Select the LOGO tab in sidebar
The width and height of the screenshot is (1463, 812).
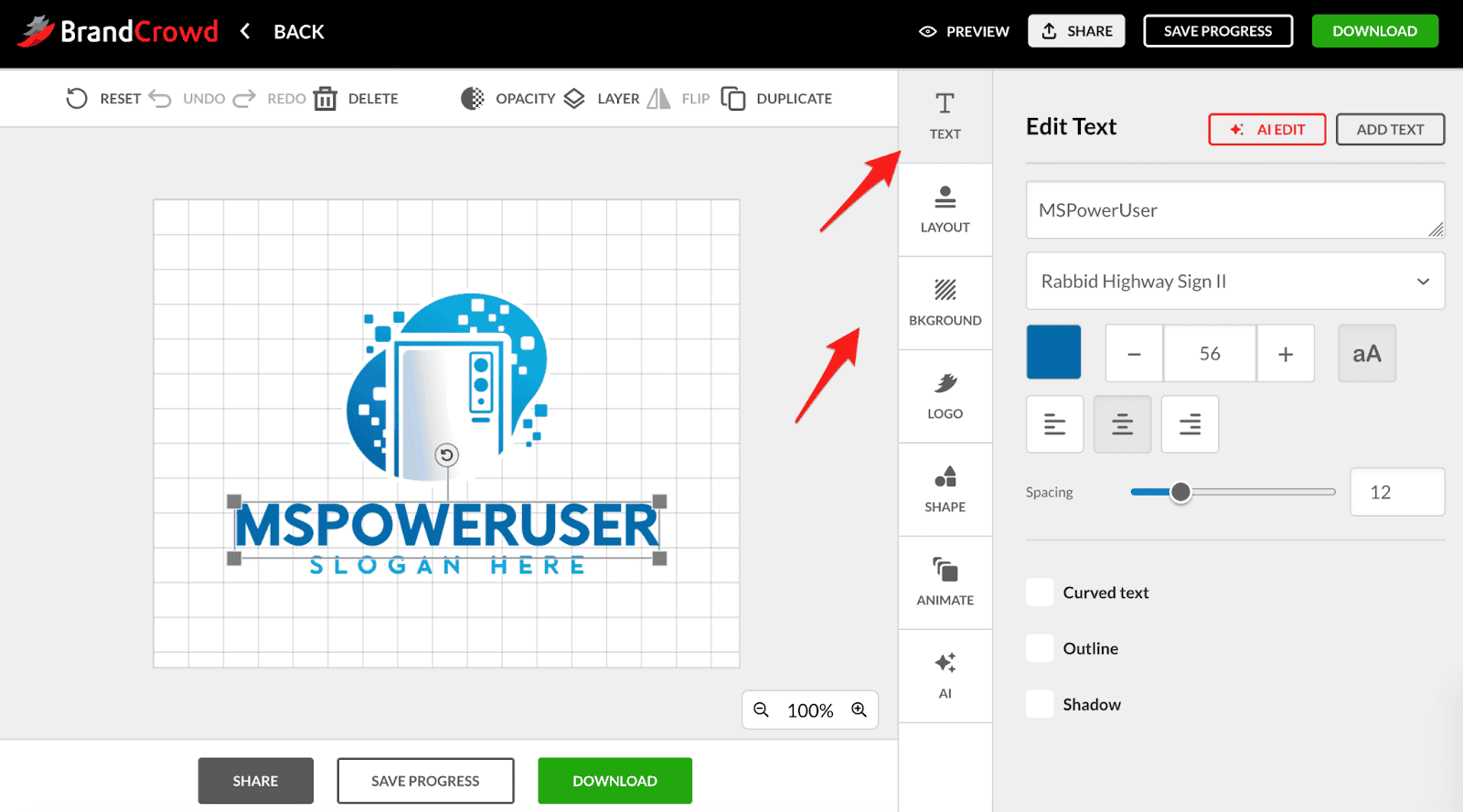pyautogui.click(x=945, y=396)
